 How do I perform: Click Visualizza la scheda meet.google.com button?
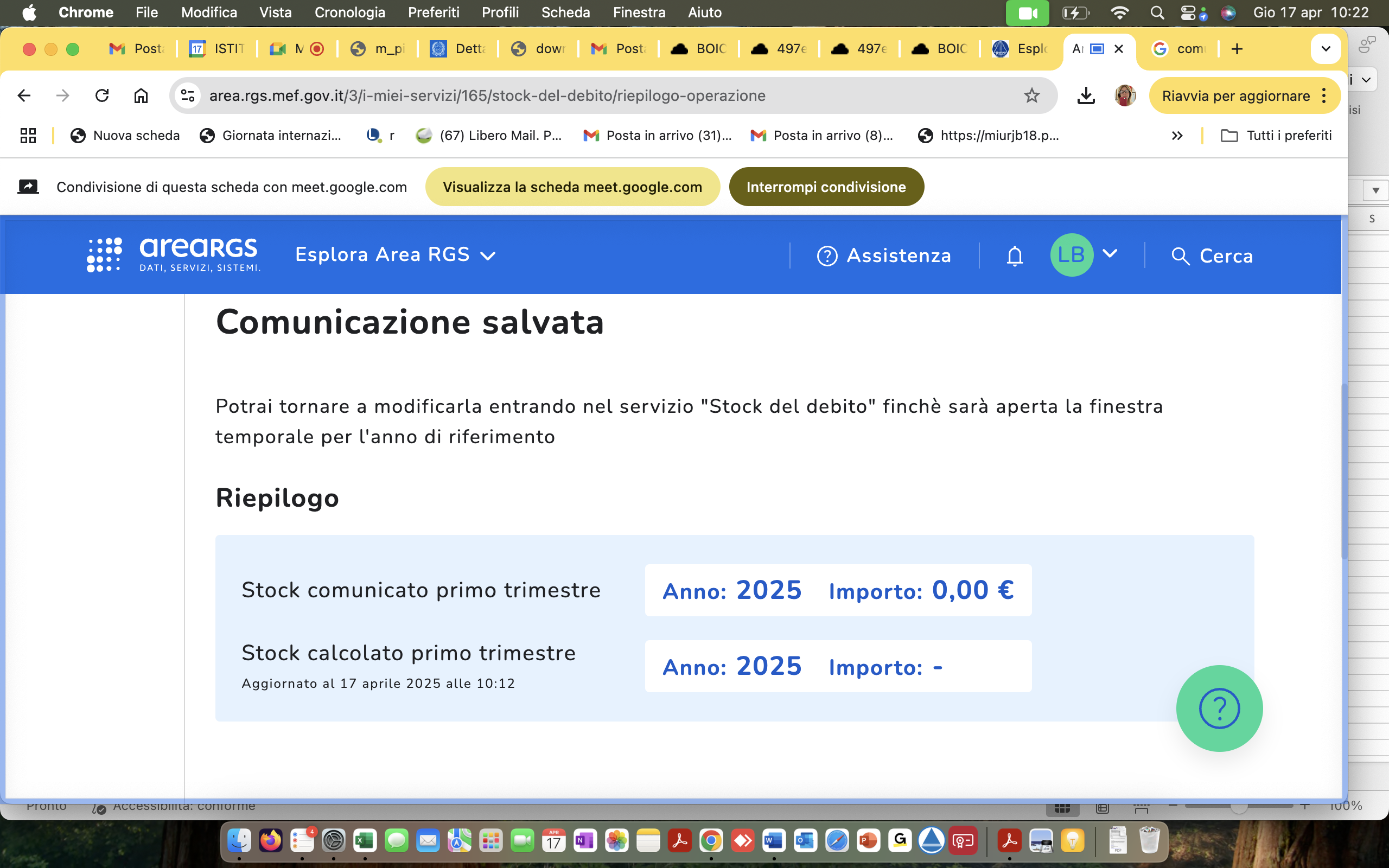572,187
